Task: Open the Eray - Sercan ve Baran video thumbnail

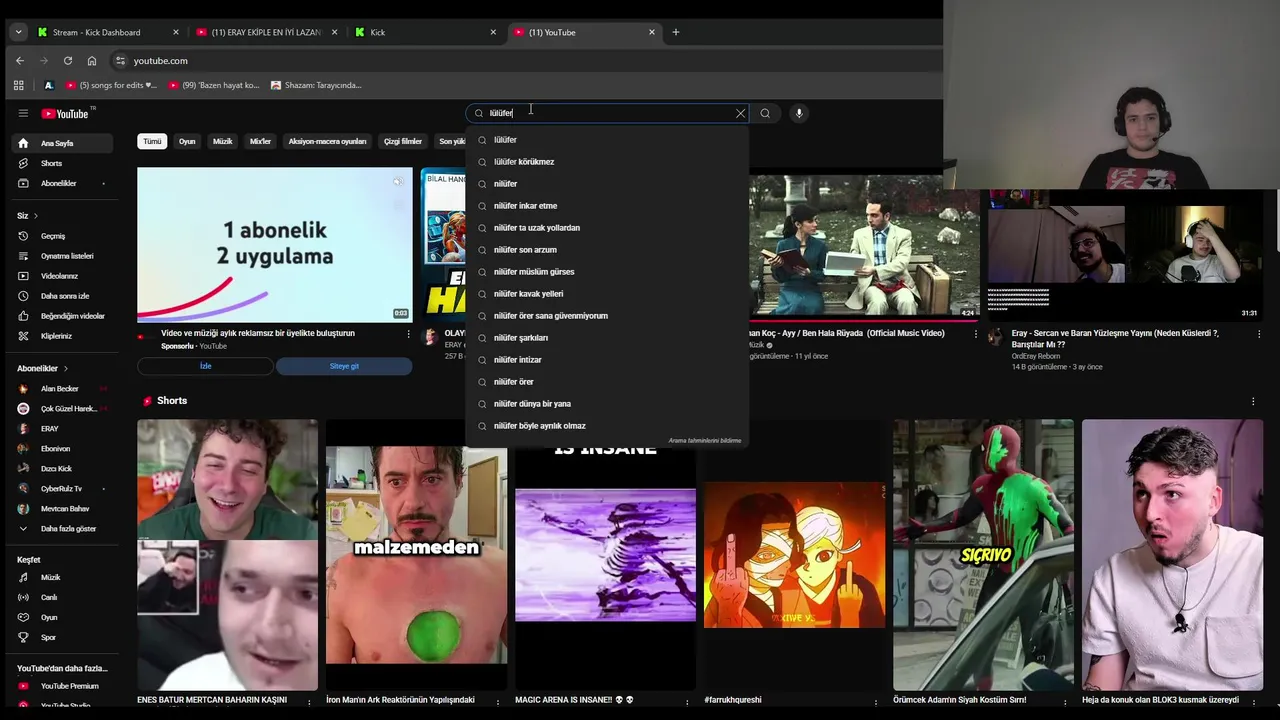Action: (1125, 246)
